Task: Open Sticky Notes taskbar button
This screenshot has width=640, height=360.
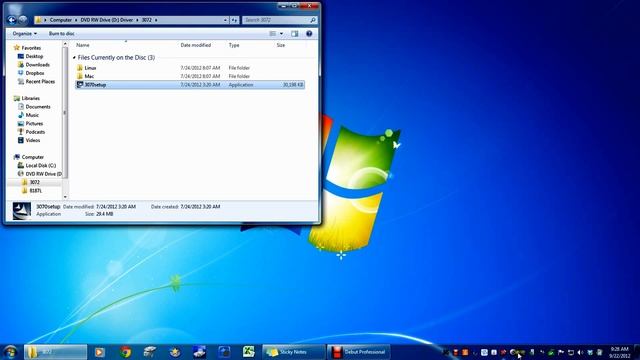Action: (293, 352)
